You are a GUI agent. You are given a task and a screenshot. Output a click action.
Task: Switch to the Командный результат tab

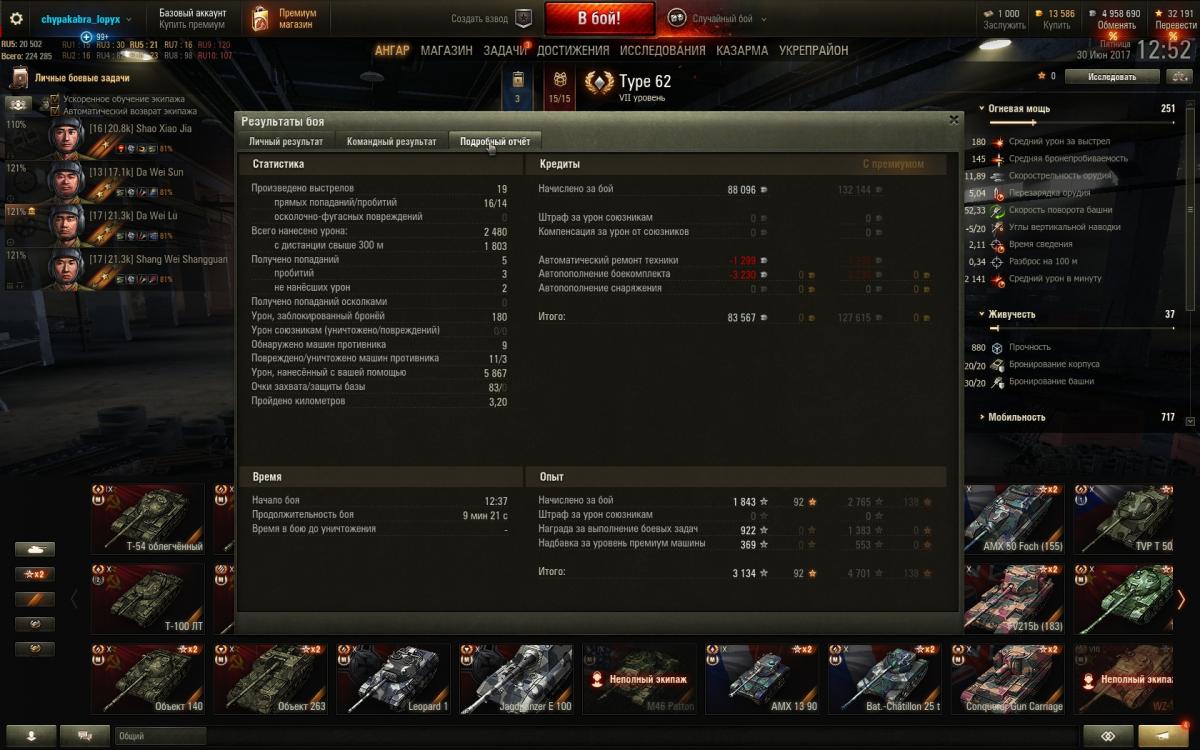click(391, 142)
